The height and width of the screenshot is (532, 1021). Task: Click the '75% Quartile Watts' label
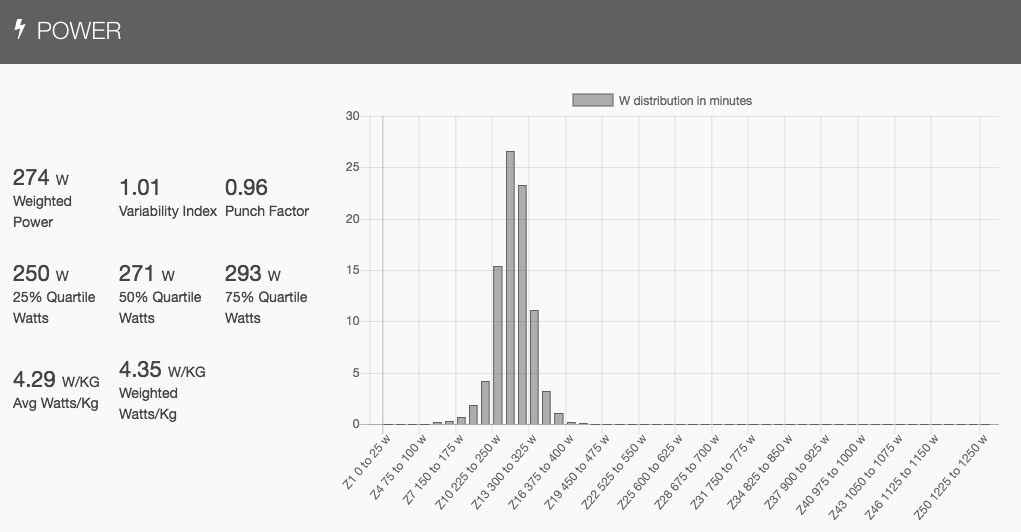tap(266, 307)
